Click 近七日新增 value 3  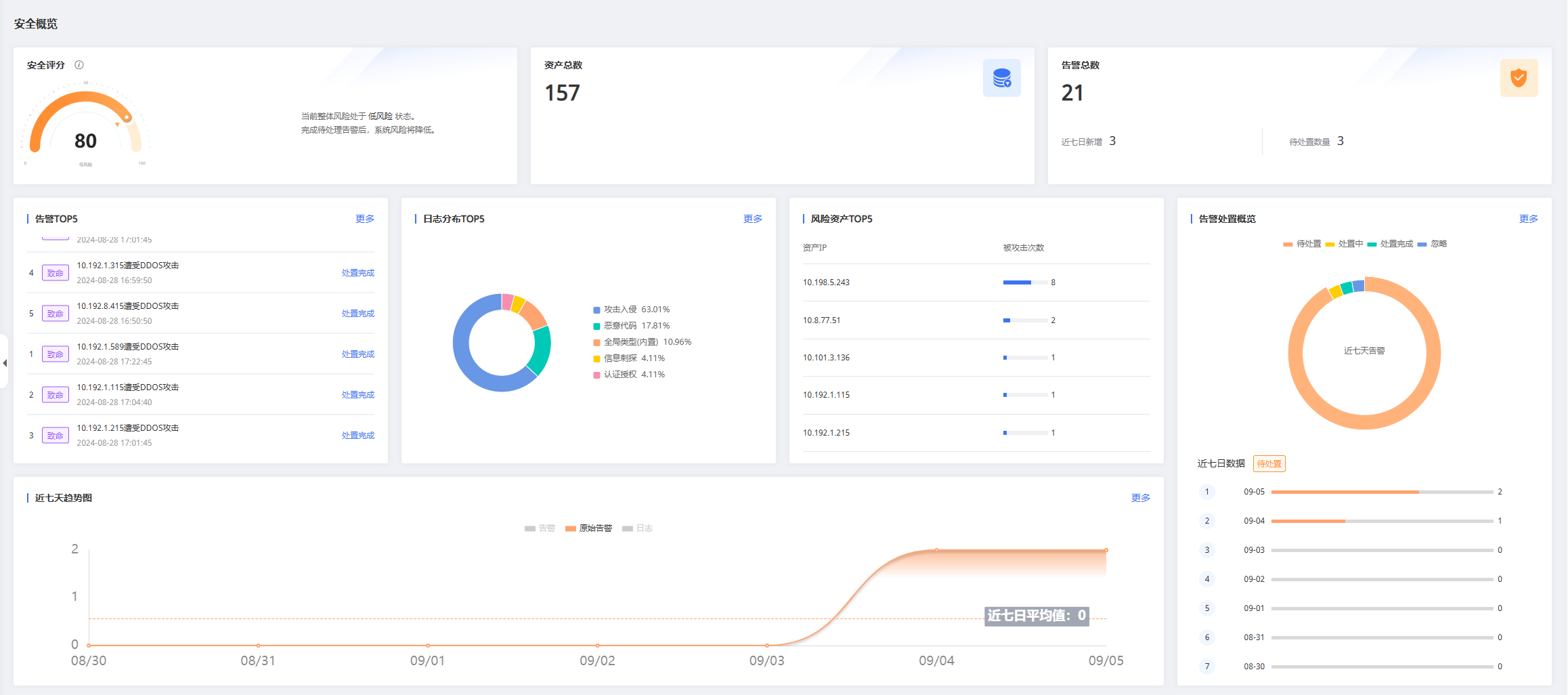pyautogui.click(x=1112, y=141)
